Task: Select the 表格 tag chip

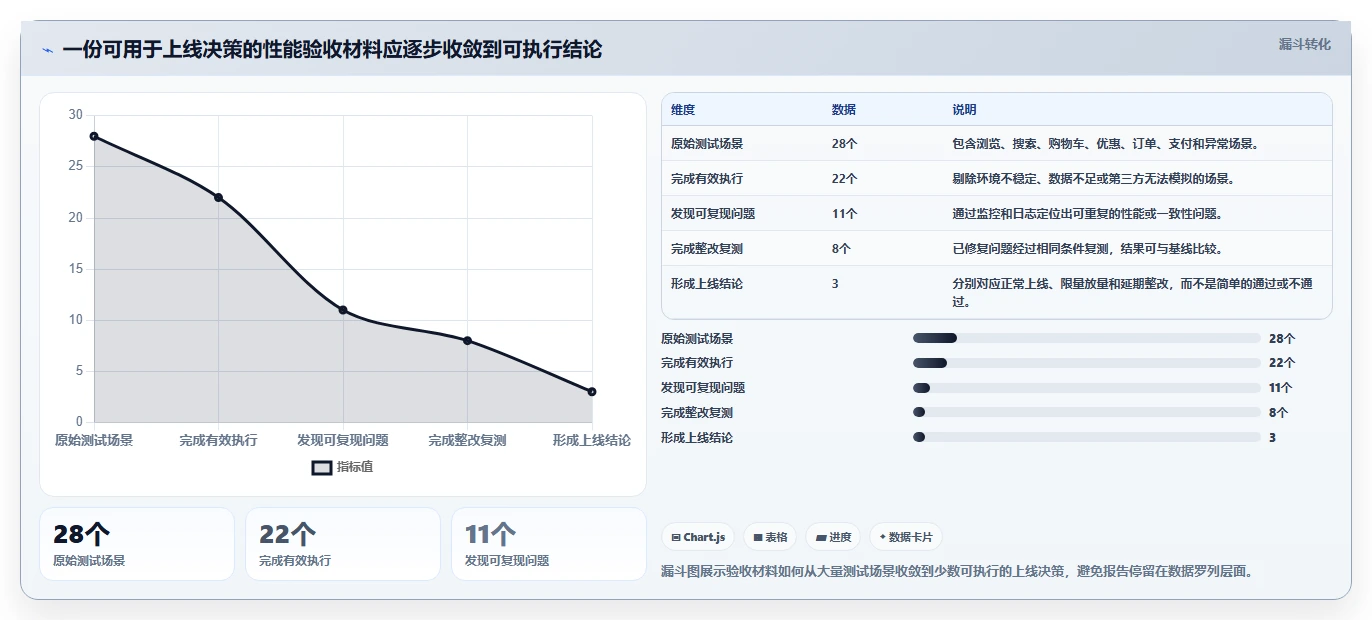Action: tap(771, 537)
